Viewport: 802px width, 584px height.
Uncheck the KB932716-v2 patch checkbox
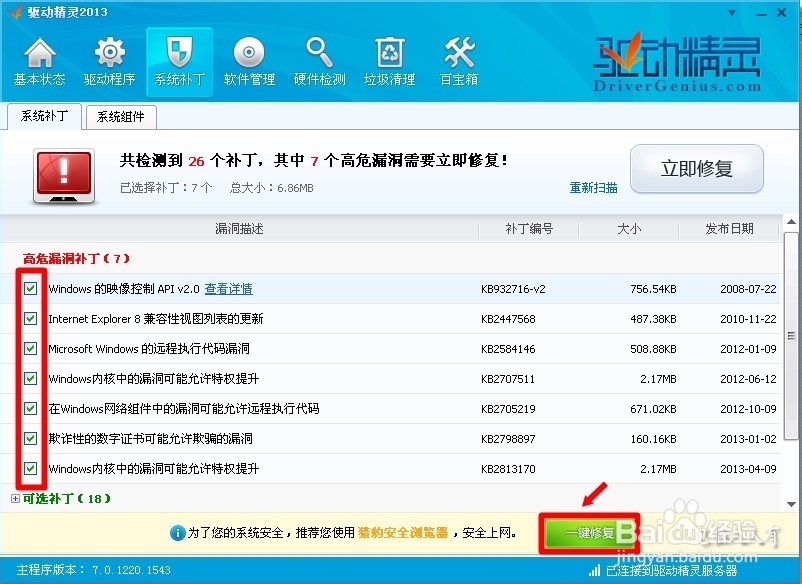(31, 288)
